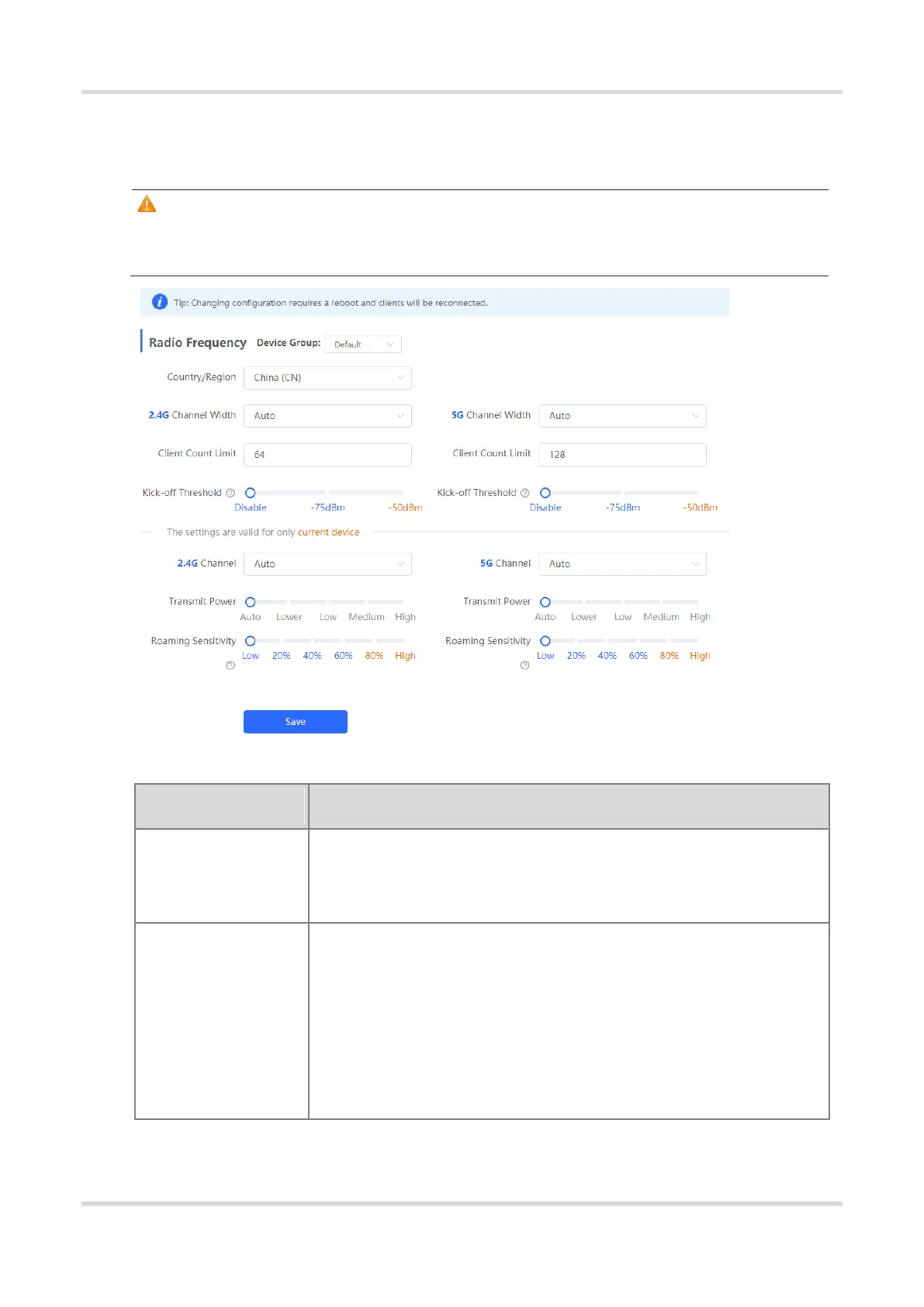Set 5G Roaming Sensitivity to 60%

point(638,656)
